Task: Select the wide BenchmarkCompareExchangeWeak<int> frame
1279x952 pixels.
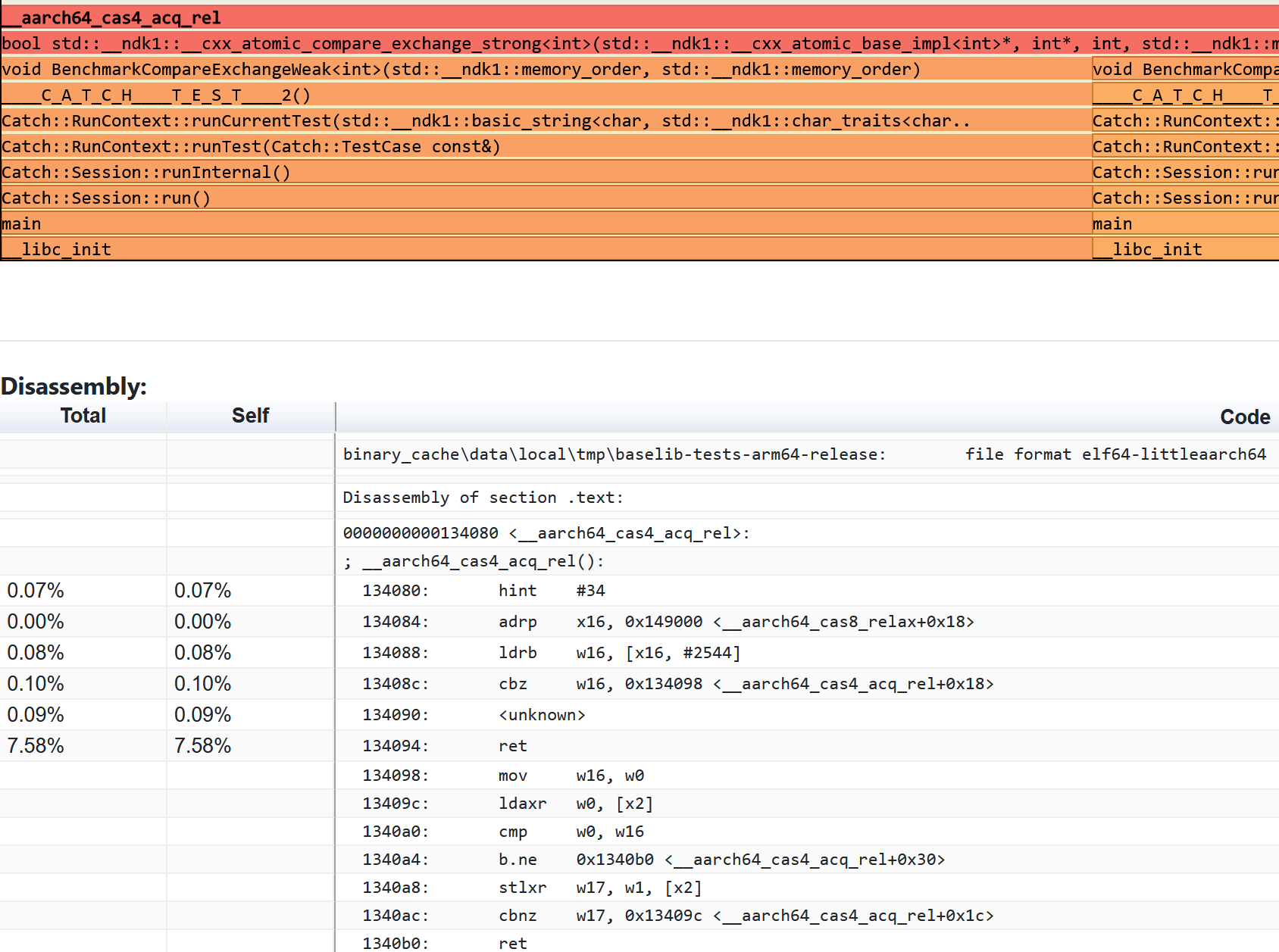Action: click(x=546, y=70)
